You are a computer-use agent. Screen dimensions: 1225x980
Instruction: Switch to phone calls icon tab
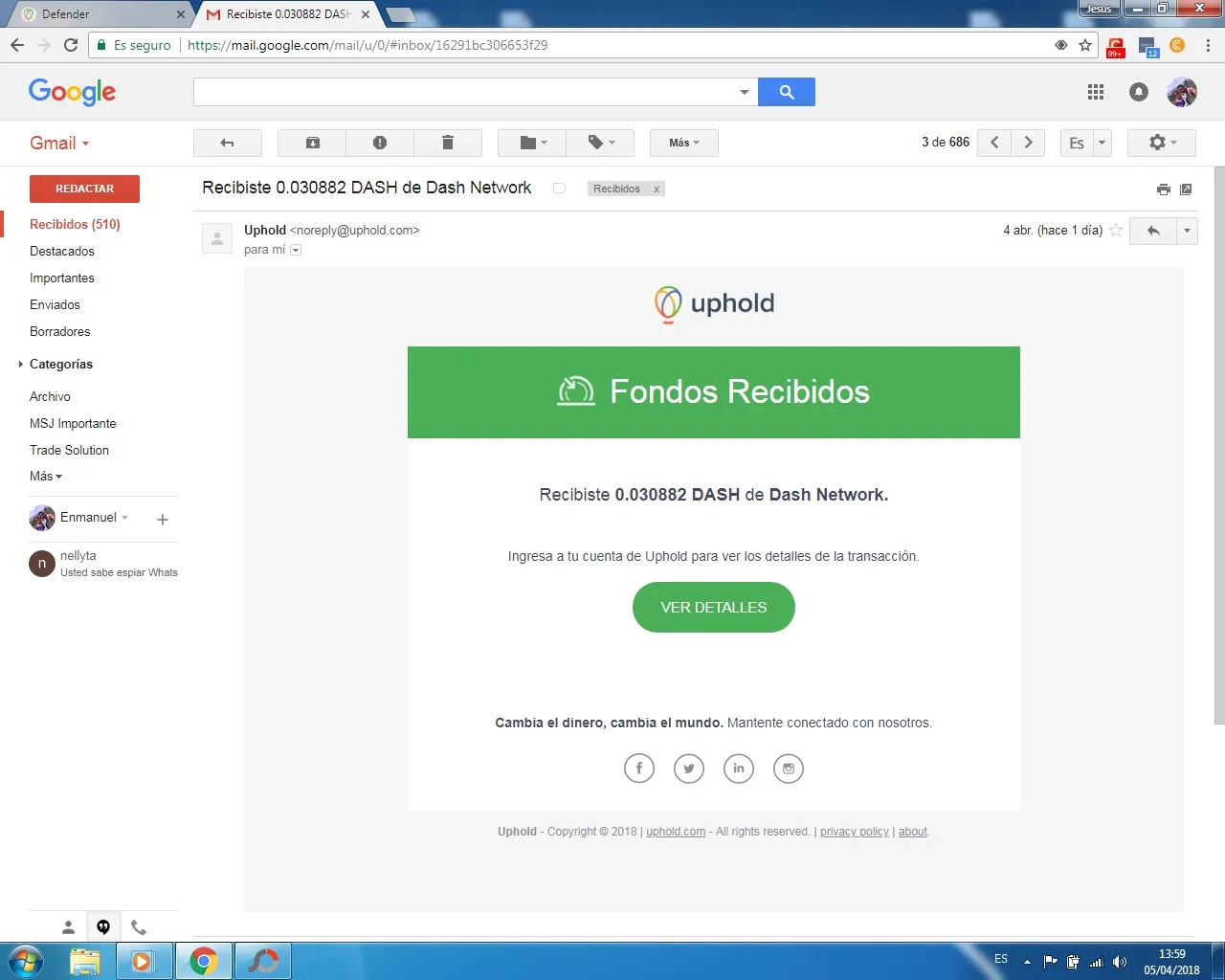(139, 927)
